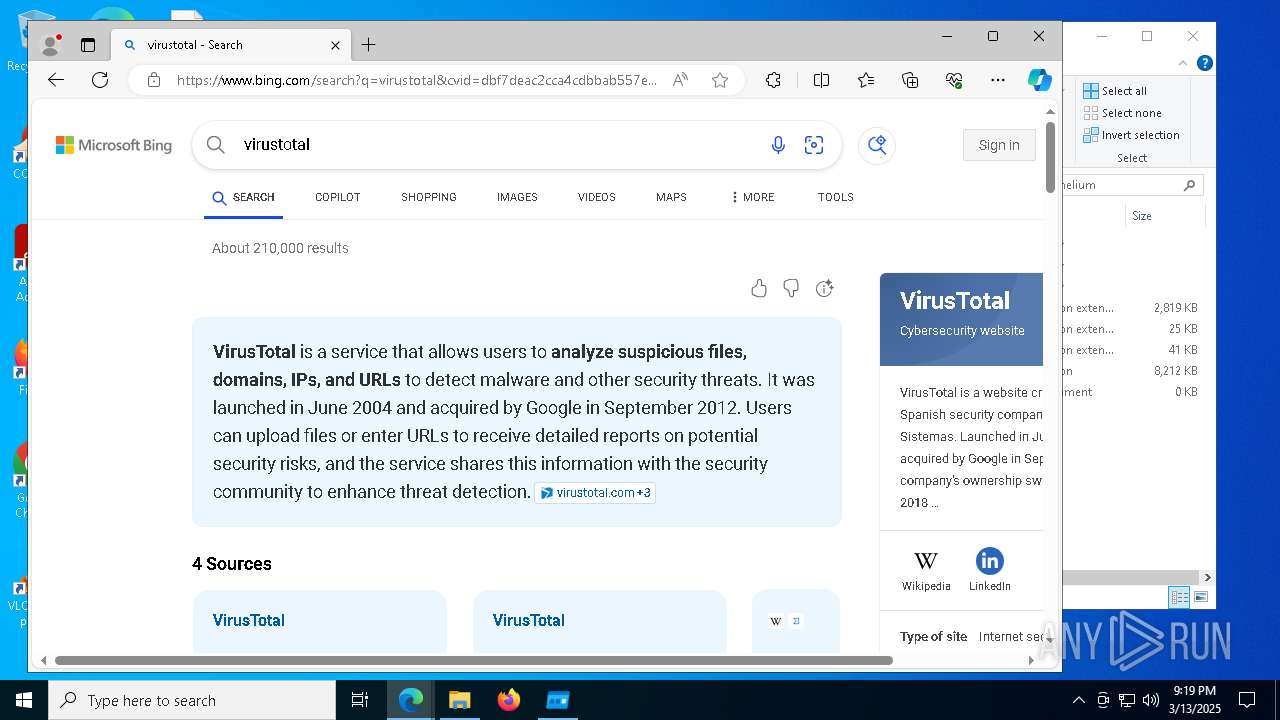1280x720 pixels.
Task: Click the Sign in button
Action: click(999, 145)
